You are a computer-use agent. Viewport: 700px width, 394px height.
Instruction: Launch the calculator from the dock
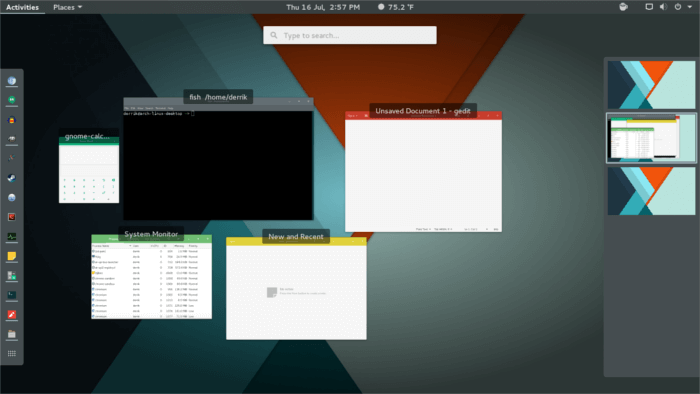click(12, 276)
